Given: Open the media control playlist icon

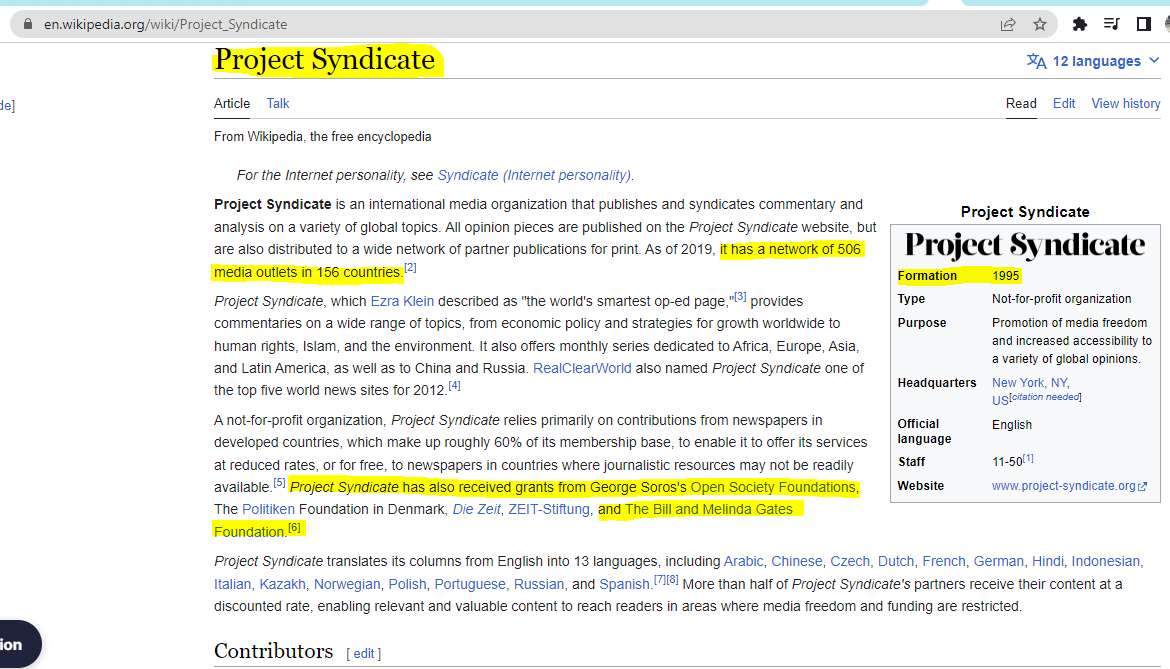Looking at the screenshot, I should pos(1111,25).
